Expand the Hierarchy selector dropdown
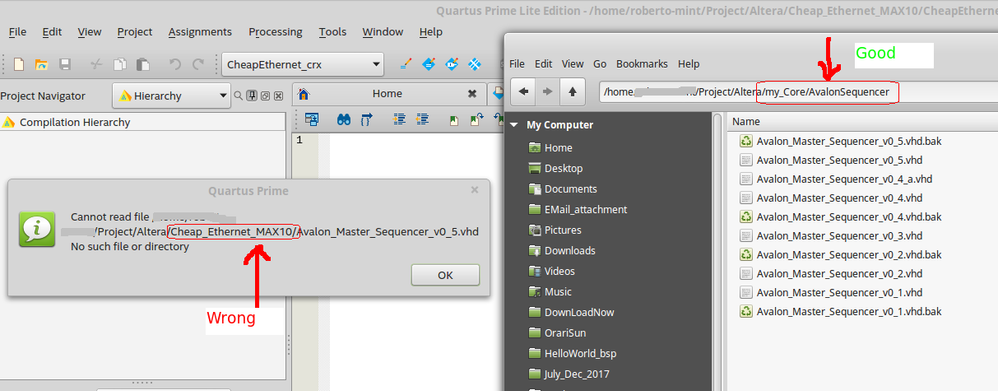This screenshot has height=391, width=998. (x=171, y=96)
